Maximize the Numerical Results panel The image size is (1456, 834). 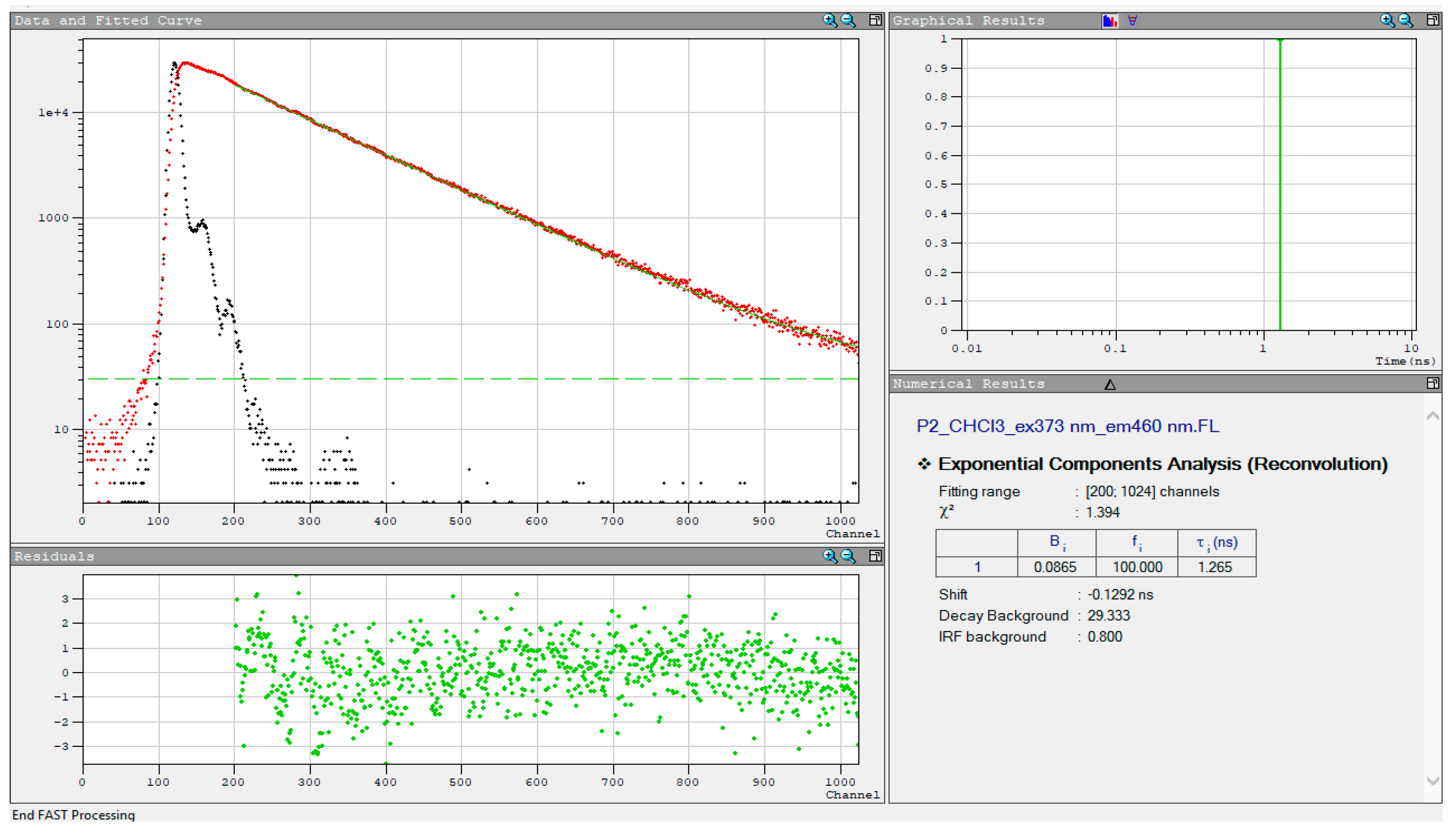pyautogui.click(x=1433, y=384)
